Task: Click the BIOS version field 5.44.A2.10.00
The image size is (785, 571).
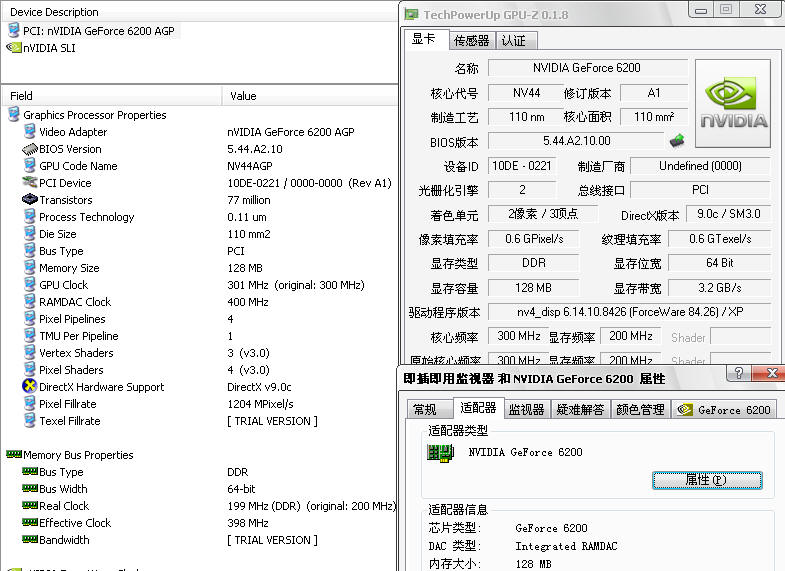Action: pyautogui.click(x=576, y=141)
